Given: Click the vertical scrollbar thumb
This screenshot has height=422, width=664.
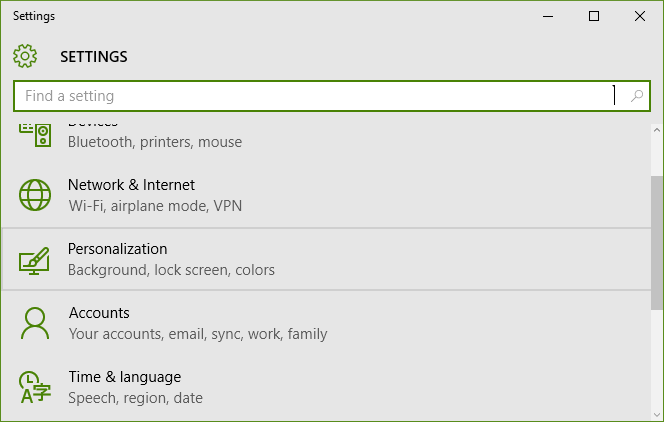Looking at the screenshot, I should coord(657,243).
